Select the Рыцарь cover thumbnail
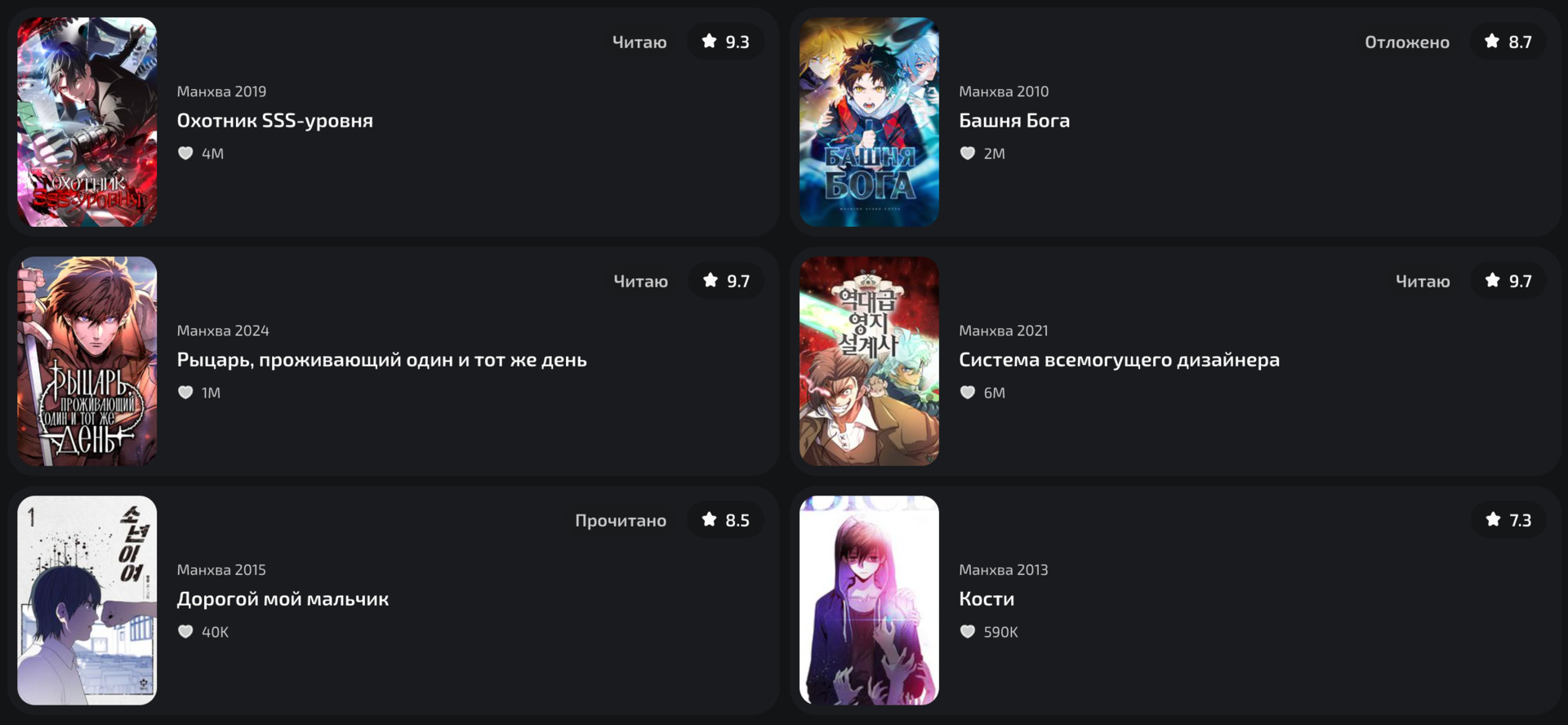This screenshot has height=725, width=1568. (x=87, y=361)
